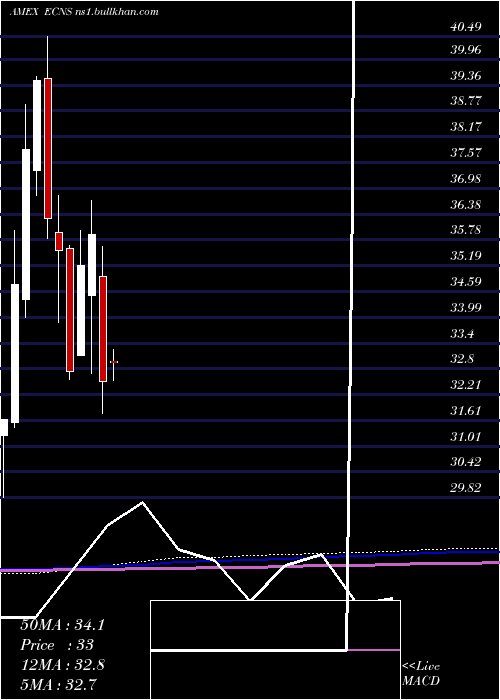This screenshot has width=500, height=700.
Task: Click the 32.21 price label
Action: (x=466, y=385)
